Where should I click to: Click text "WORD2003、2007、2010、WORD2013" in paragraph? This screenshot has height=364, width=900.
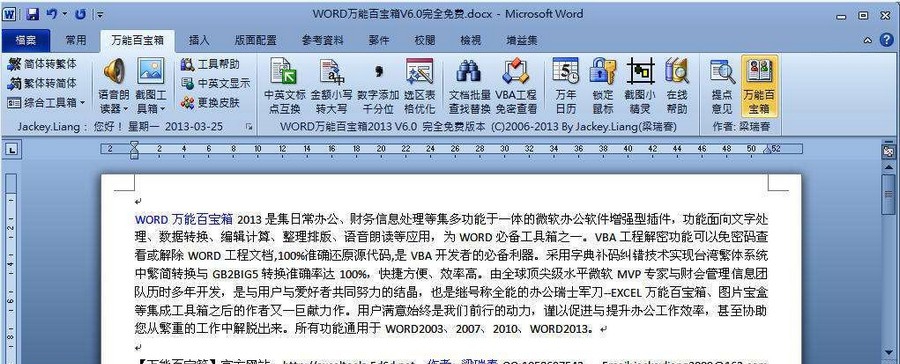click(488, 330)
